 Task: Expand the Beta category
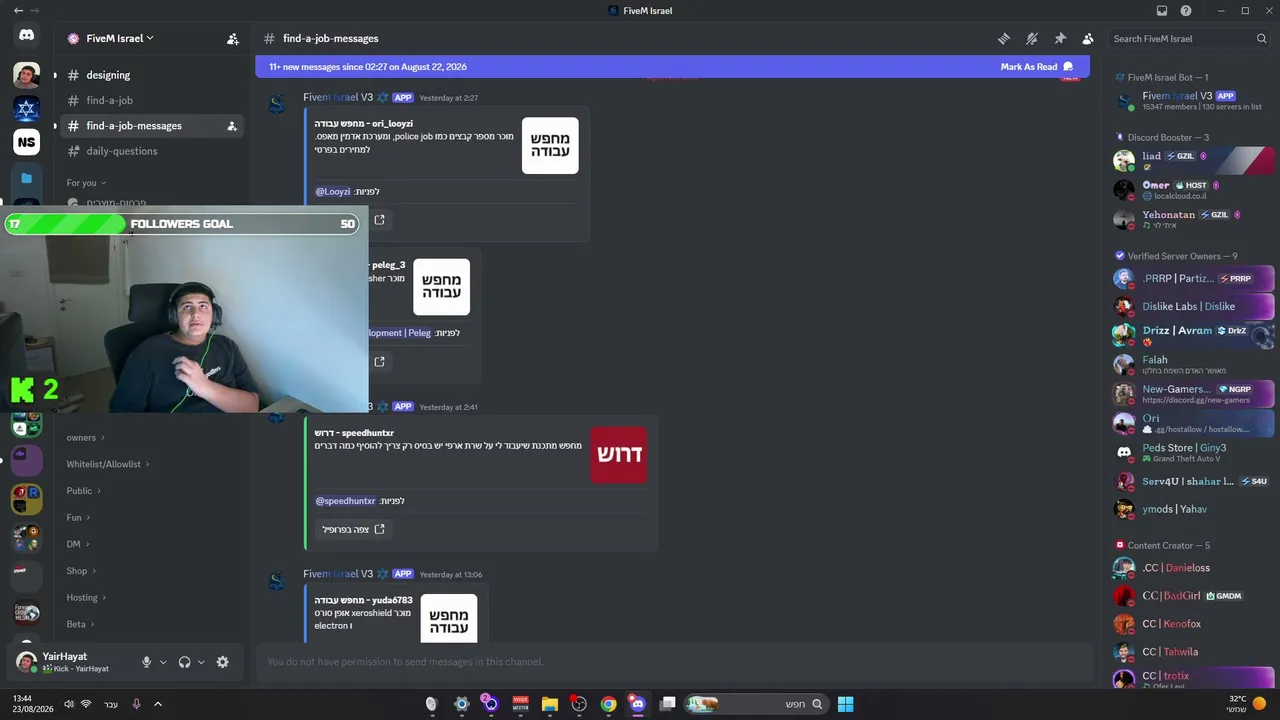coord(81,624)
